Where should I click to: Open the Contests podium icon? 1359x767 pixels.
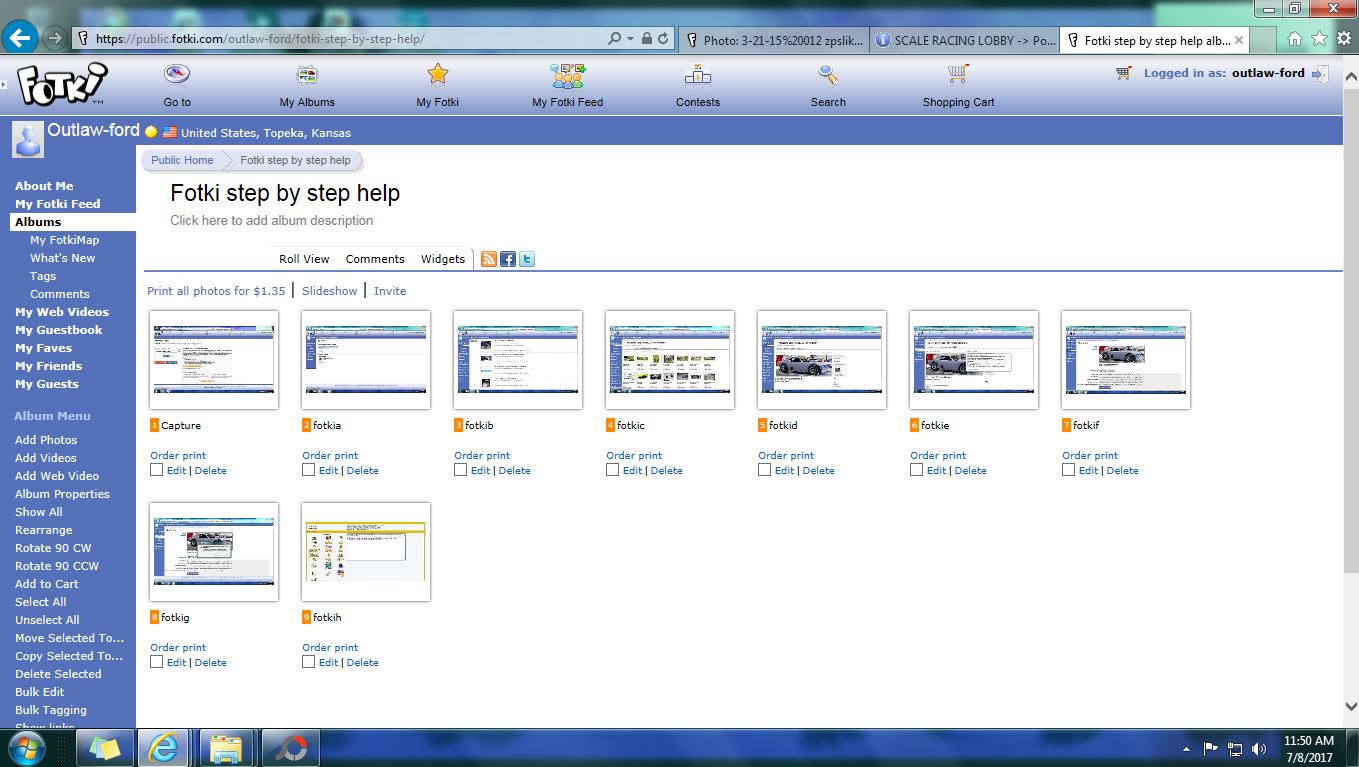tap(697, 75)
